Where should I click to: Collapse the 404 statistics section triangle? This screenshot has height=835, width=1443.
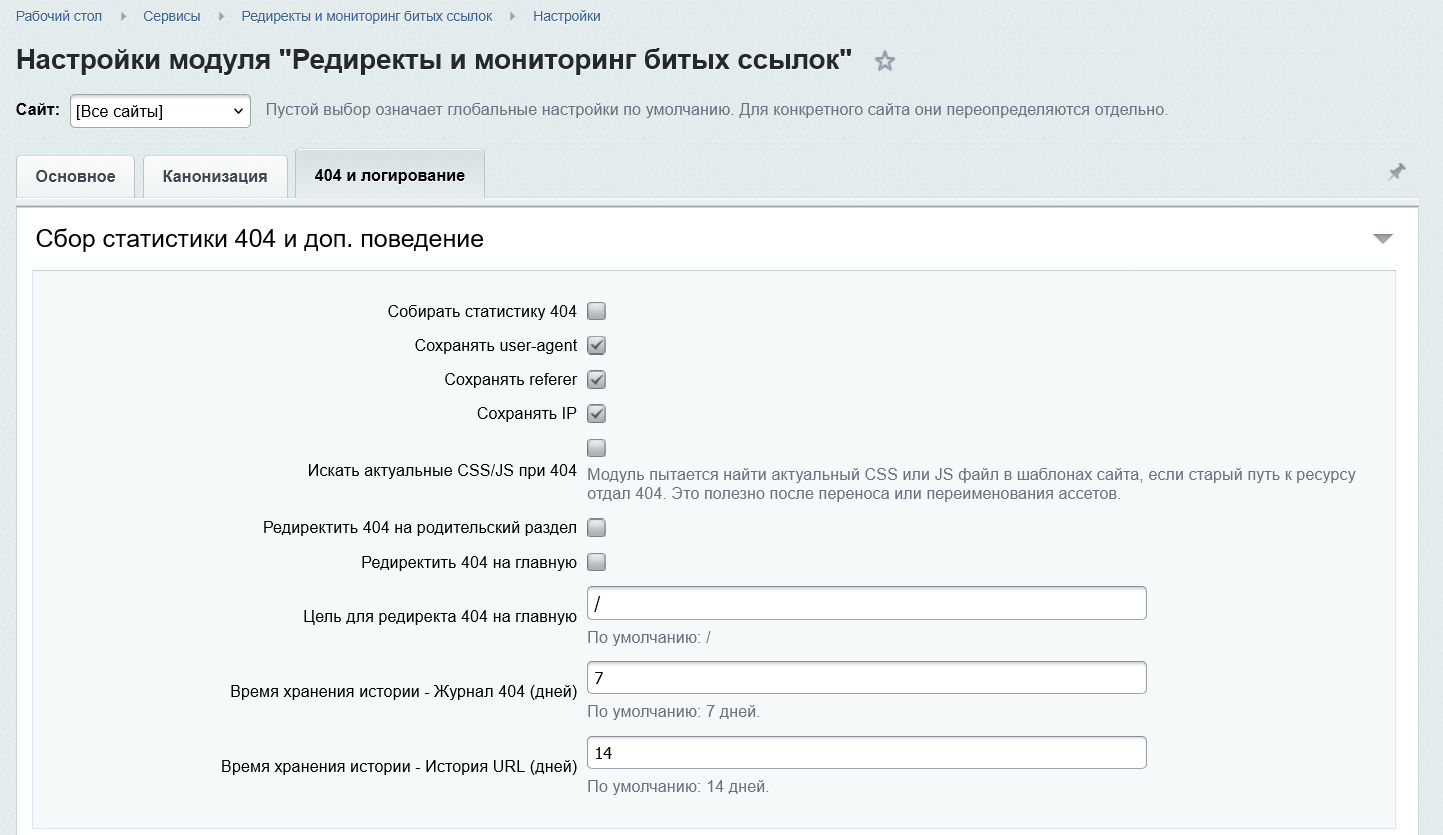(x=1383, y=239)
